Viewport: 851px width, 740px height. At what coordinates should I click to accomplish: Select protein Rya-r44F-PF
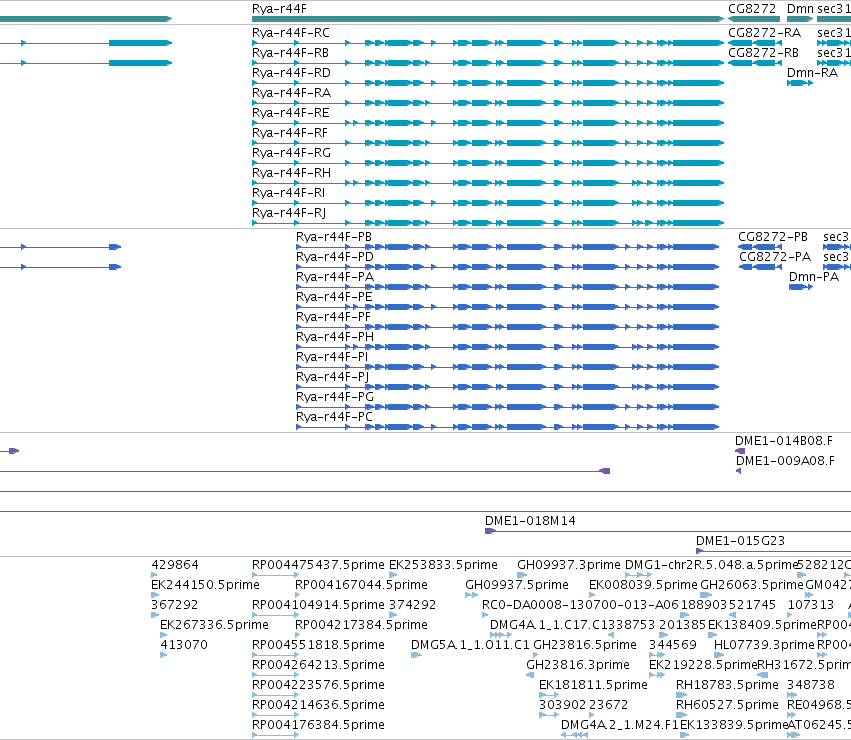tap(333, 318)
